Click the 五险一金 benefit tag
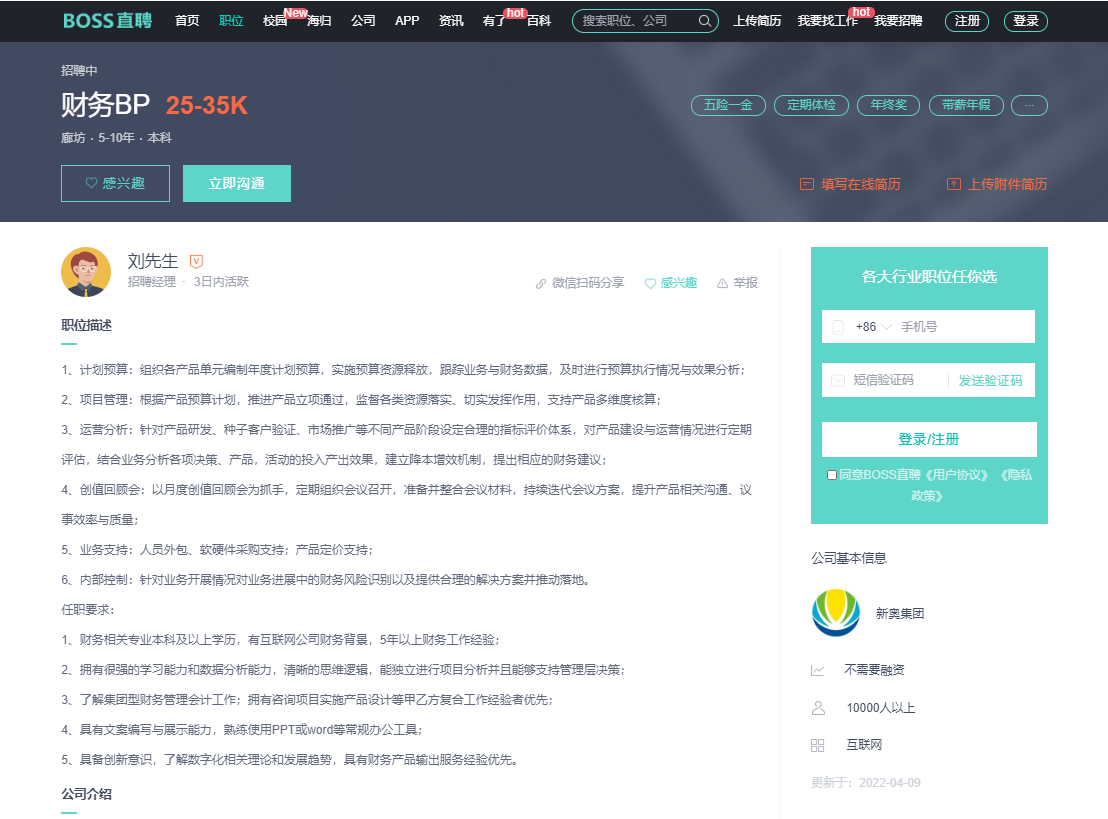This screenshot has height=819, width=1108. (x=728, y=105)
